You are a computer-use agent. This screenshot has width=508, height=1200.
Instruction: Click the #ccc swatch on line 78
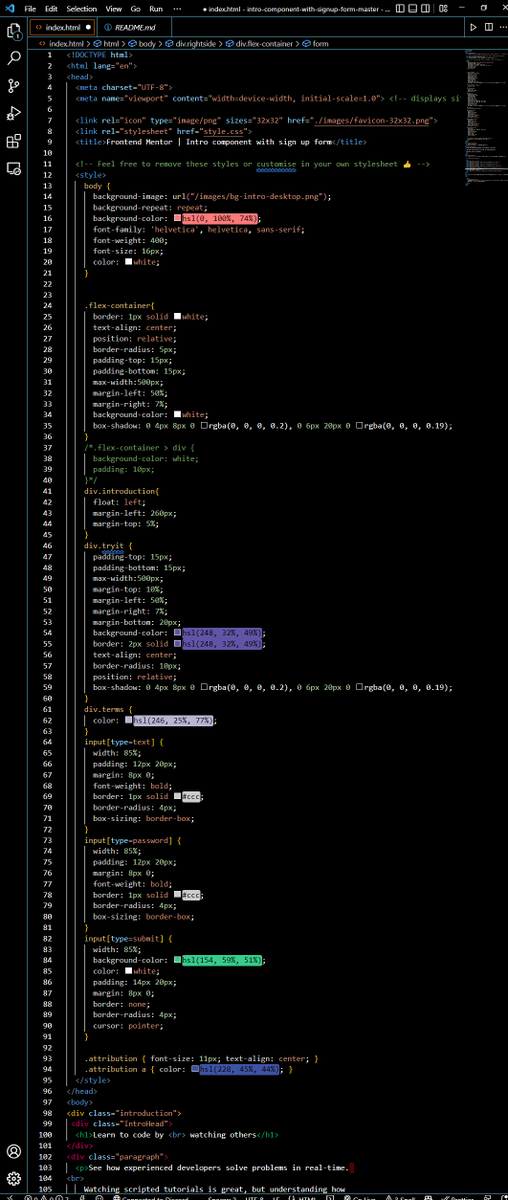(x=177, y=894)
